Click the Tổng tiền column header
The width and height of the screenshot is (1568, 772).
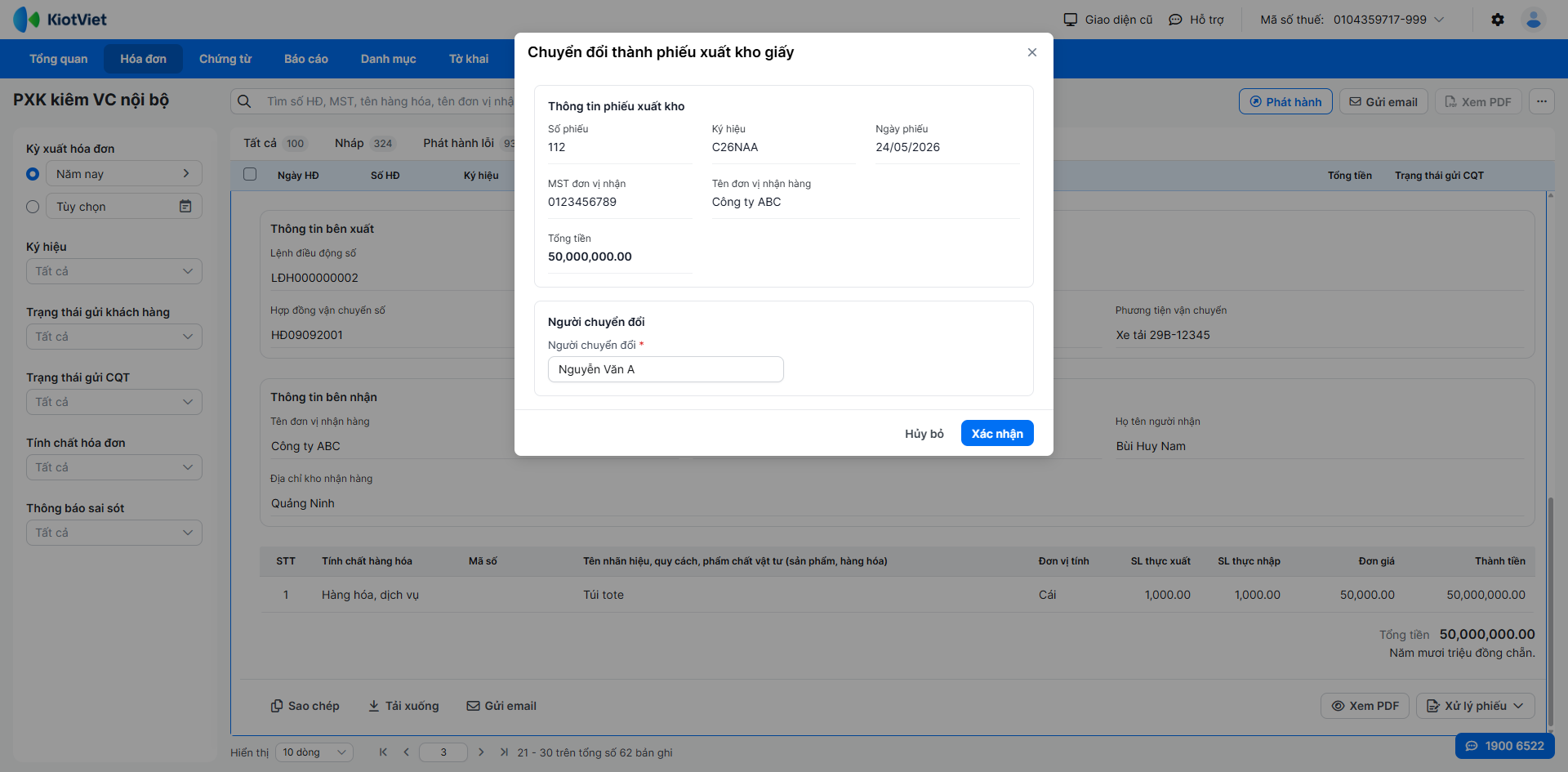1350,176
